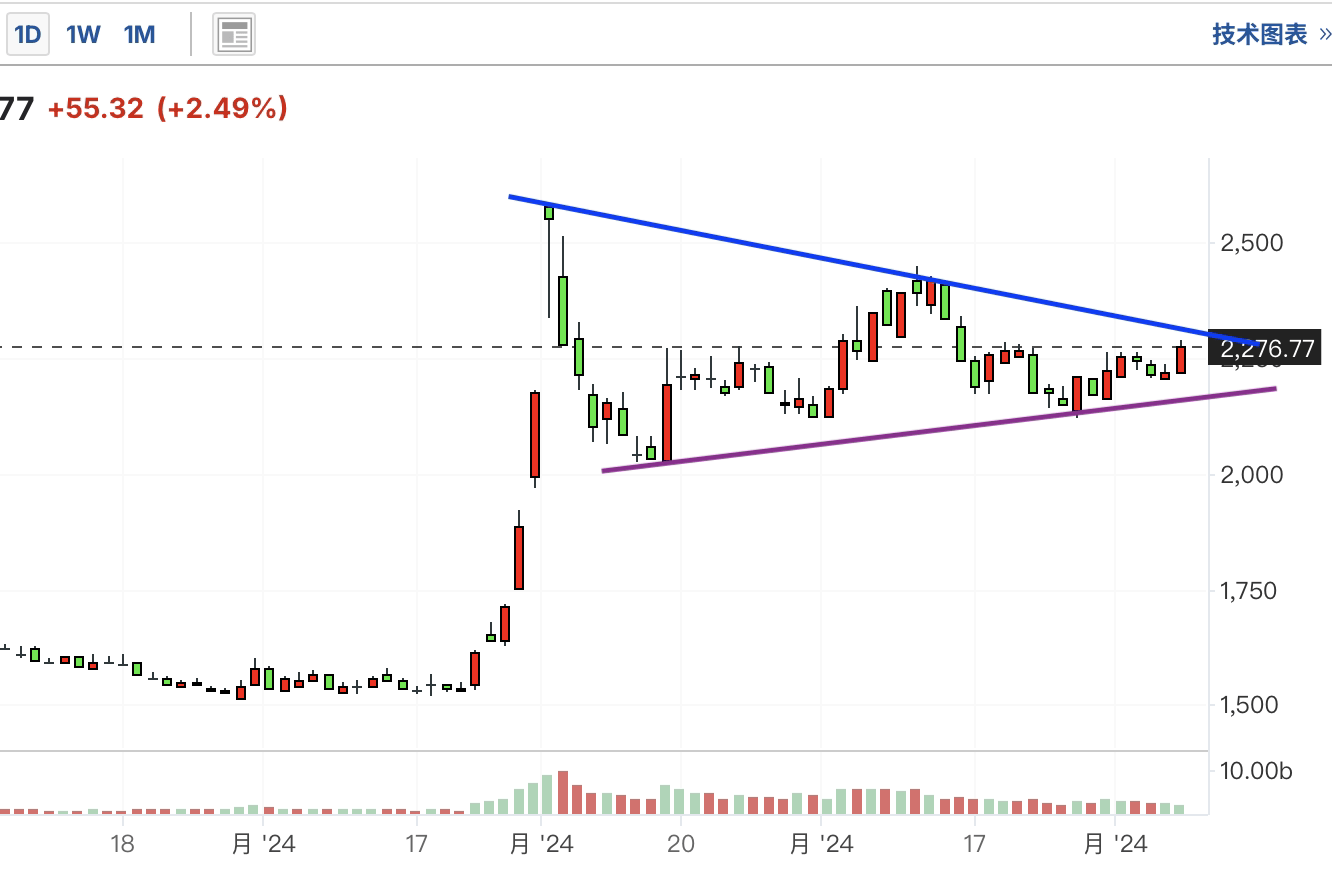Open the chart layout icon
The image size is (1332, 884).
(234, 35)
